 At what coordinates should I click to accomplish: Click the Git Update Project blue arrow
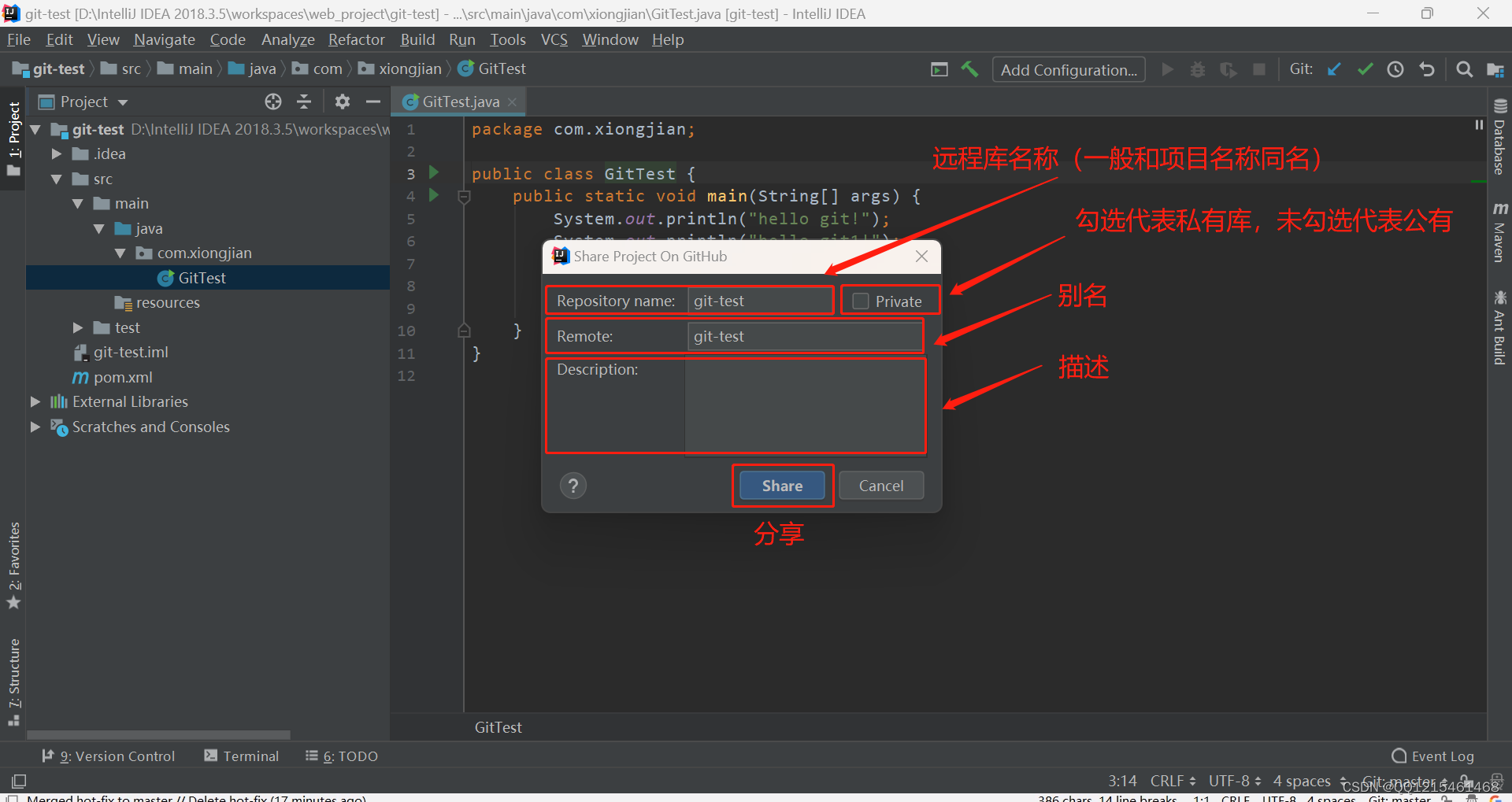tap(1334, 69)
